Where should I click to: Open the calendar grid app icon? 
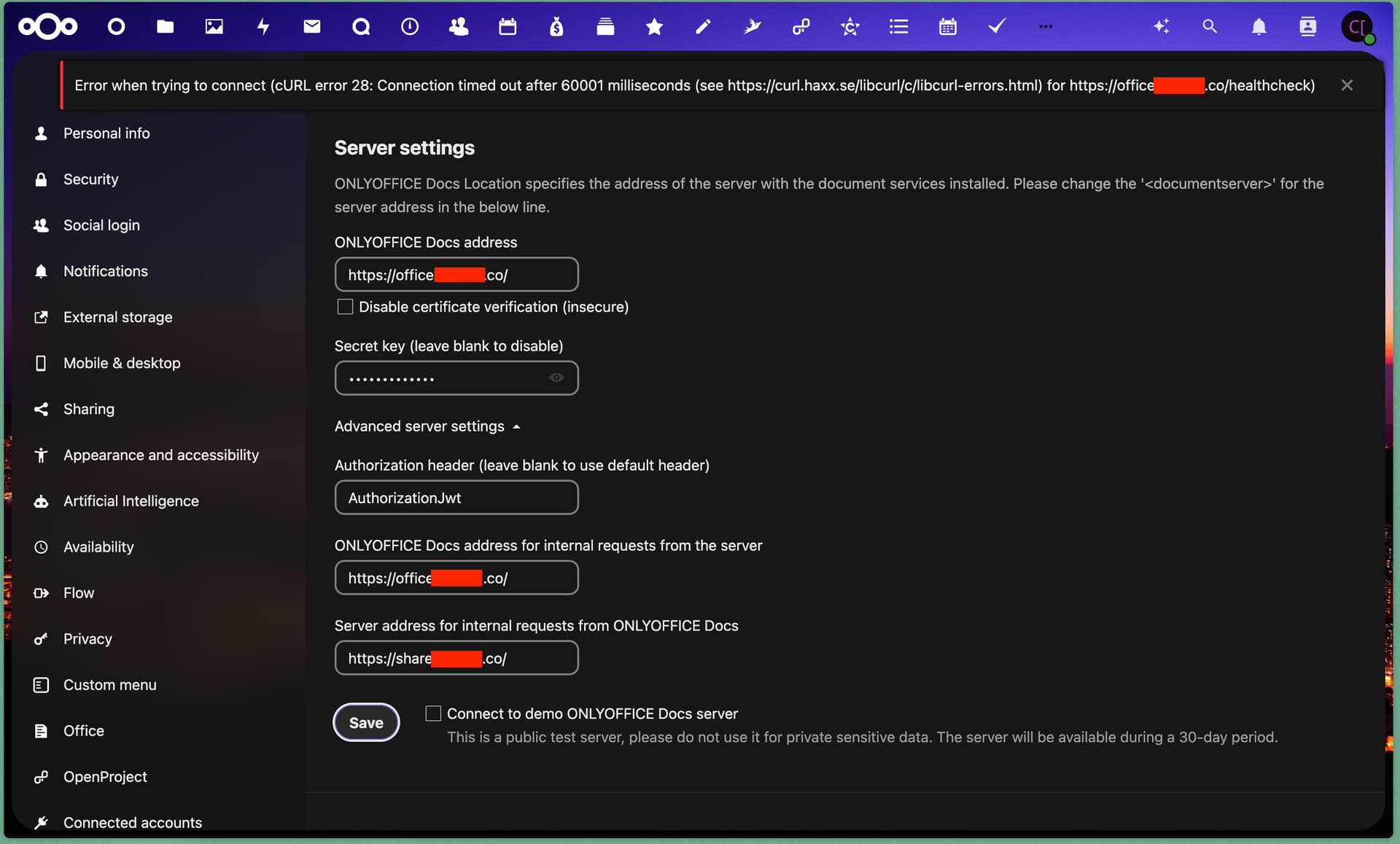(x=947, y=27)
